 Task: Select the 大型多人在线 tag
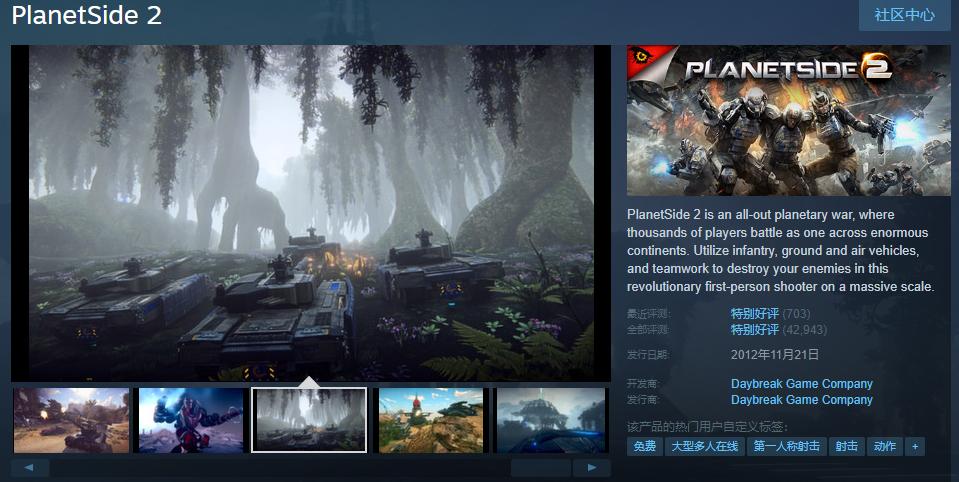click(704, 447)
